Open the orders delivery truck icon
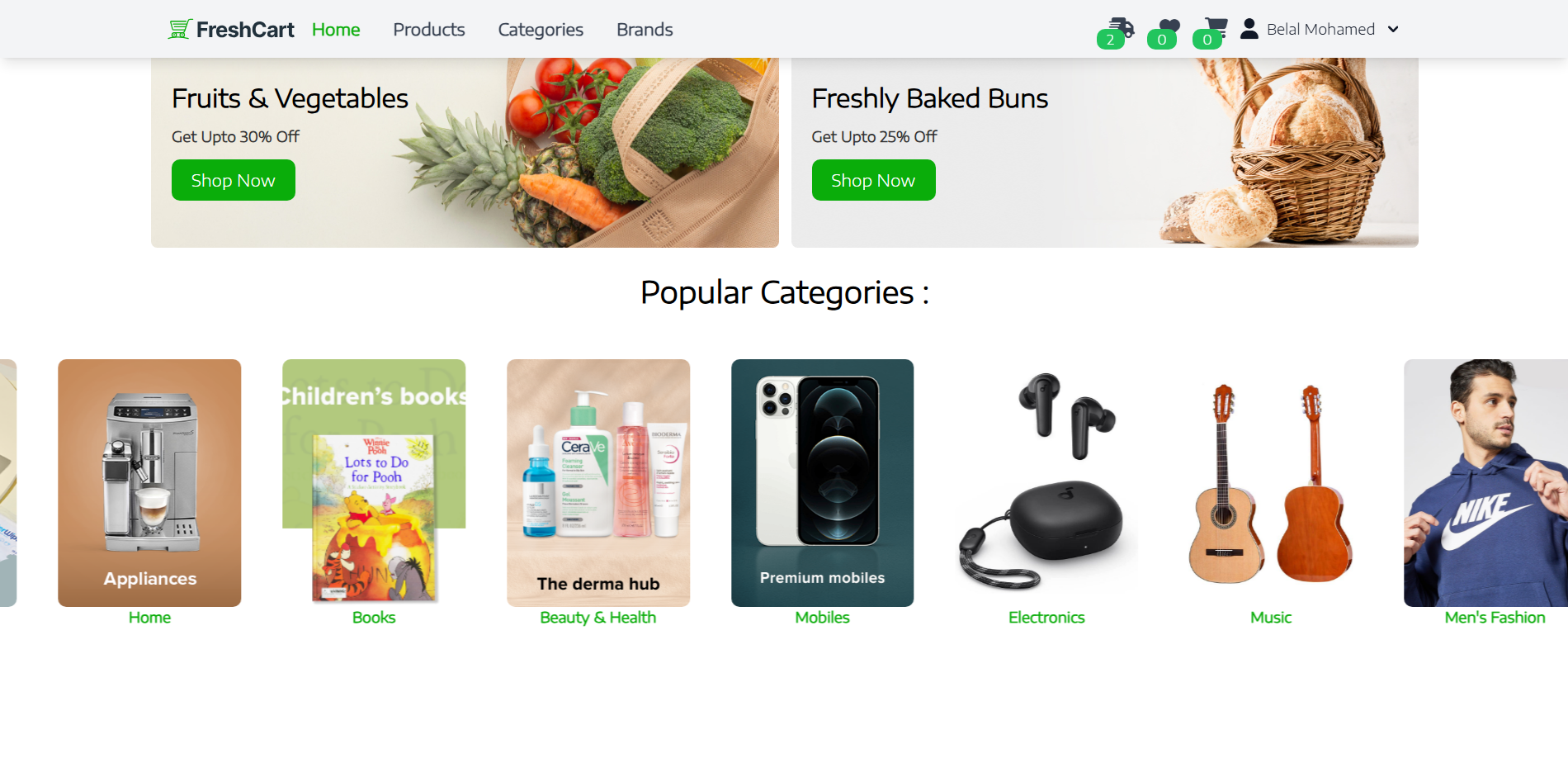The width and height of the screenshot is (1568, 763). tap(1122, 27)
